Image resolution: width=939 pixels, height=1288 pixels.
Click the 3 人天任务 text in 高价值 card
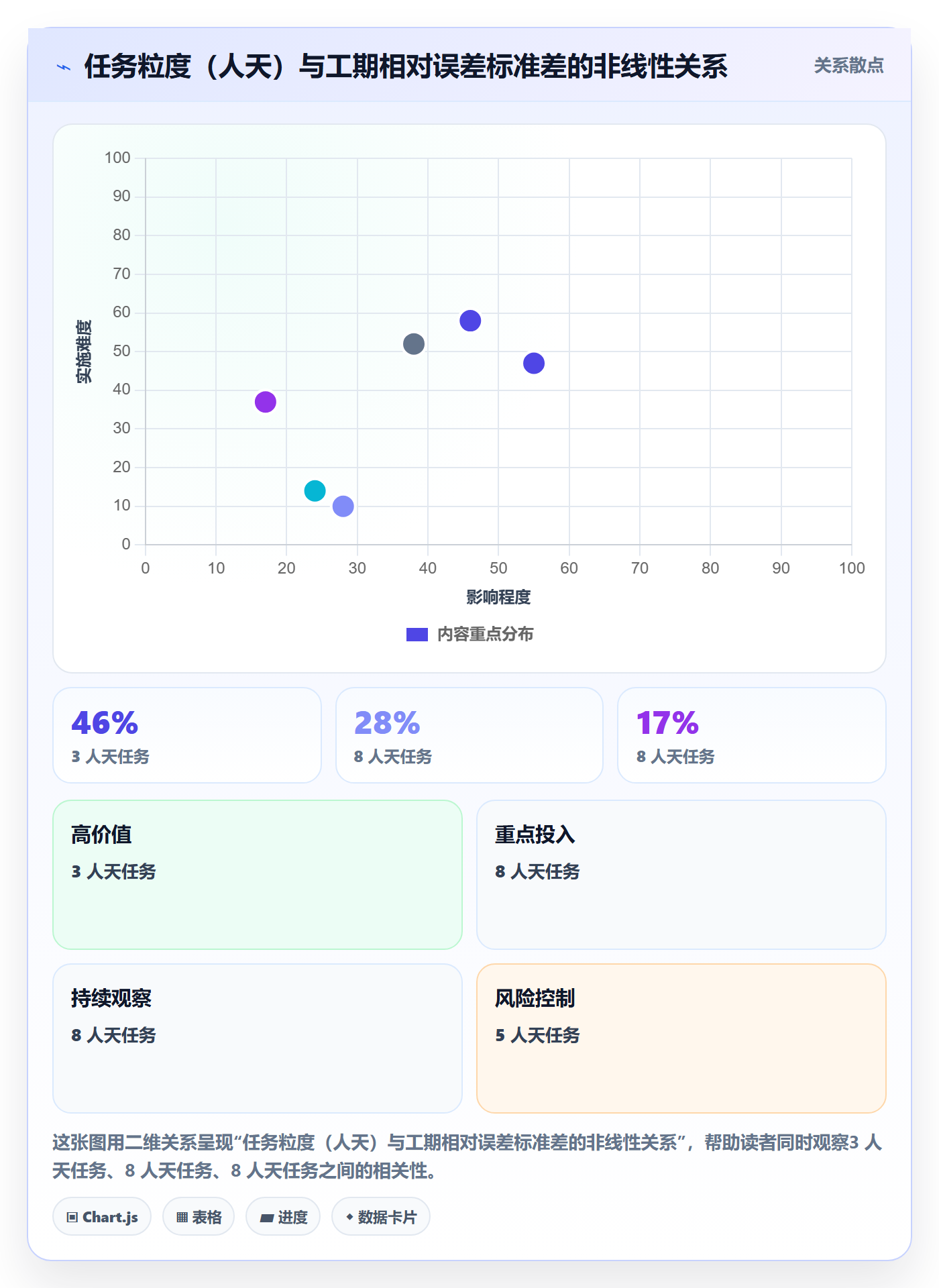[113, 871]
